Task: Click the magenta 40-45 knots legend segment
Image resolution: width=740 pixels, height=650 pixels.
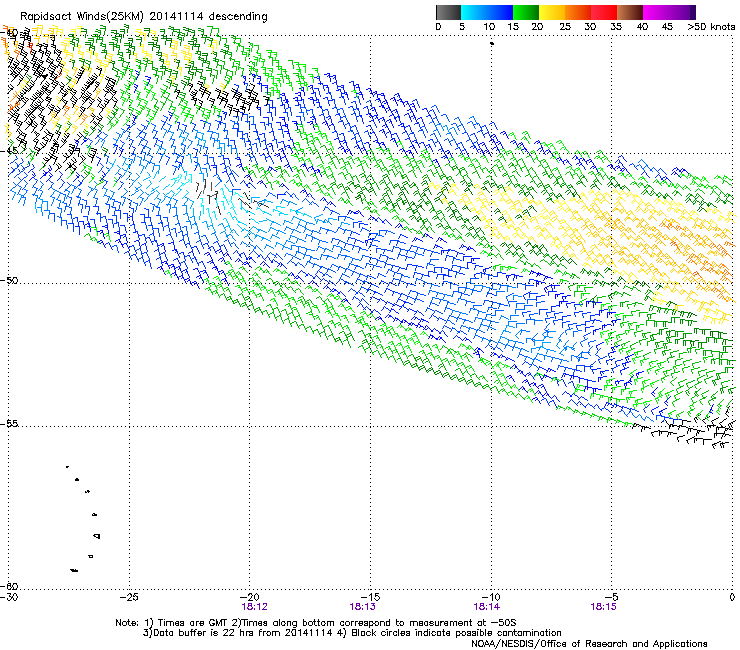Action: coord(656,12)
